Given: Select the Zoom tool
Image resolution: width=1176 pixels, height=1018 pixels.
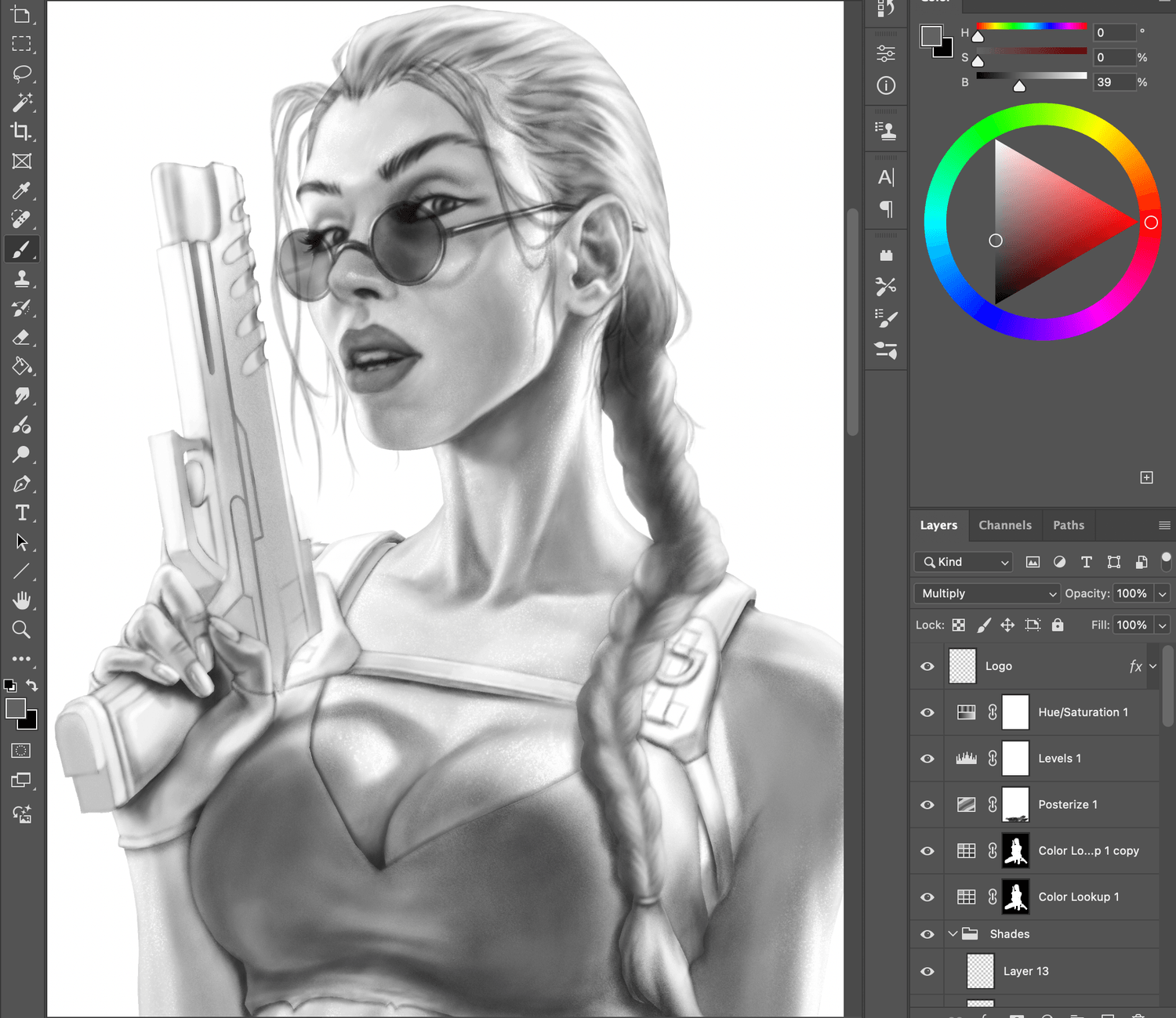Looking at the screenshot, I should click(21, 629).
